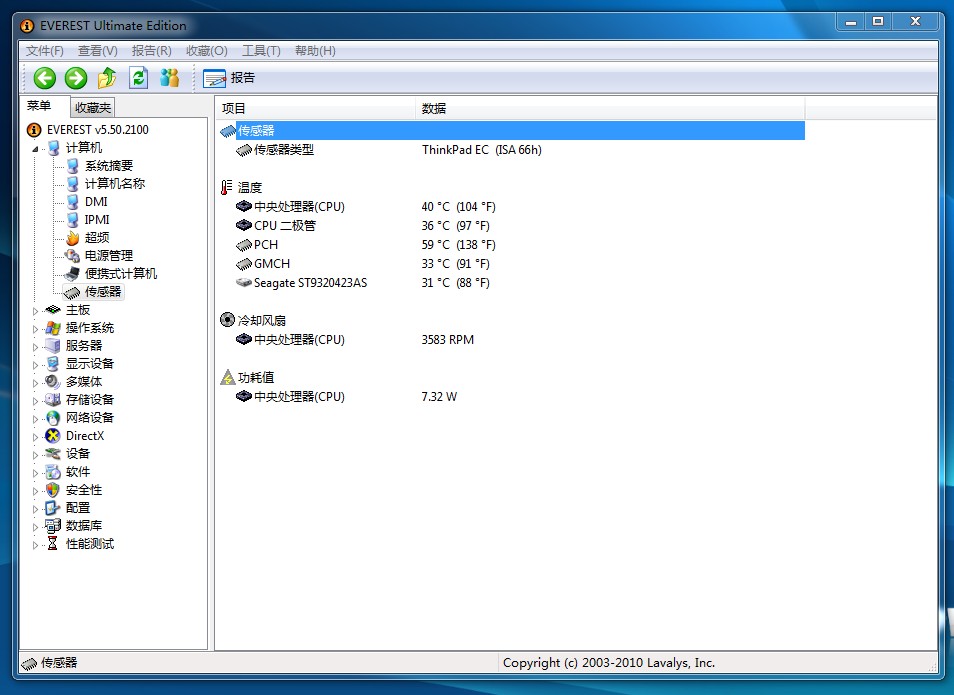
Task: Expand the 数据库 tree node
Action: coord(35,526)
